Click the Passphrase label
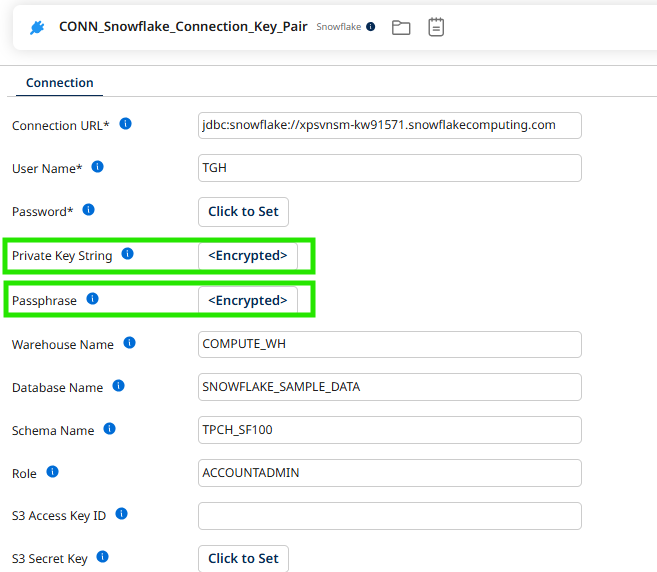657x572 pixels. pyautogui.click(x=44, y=301)
